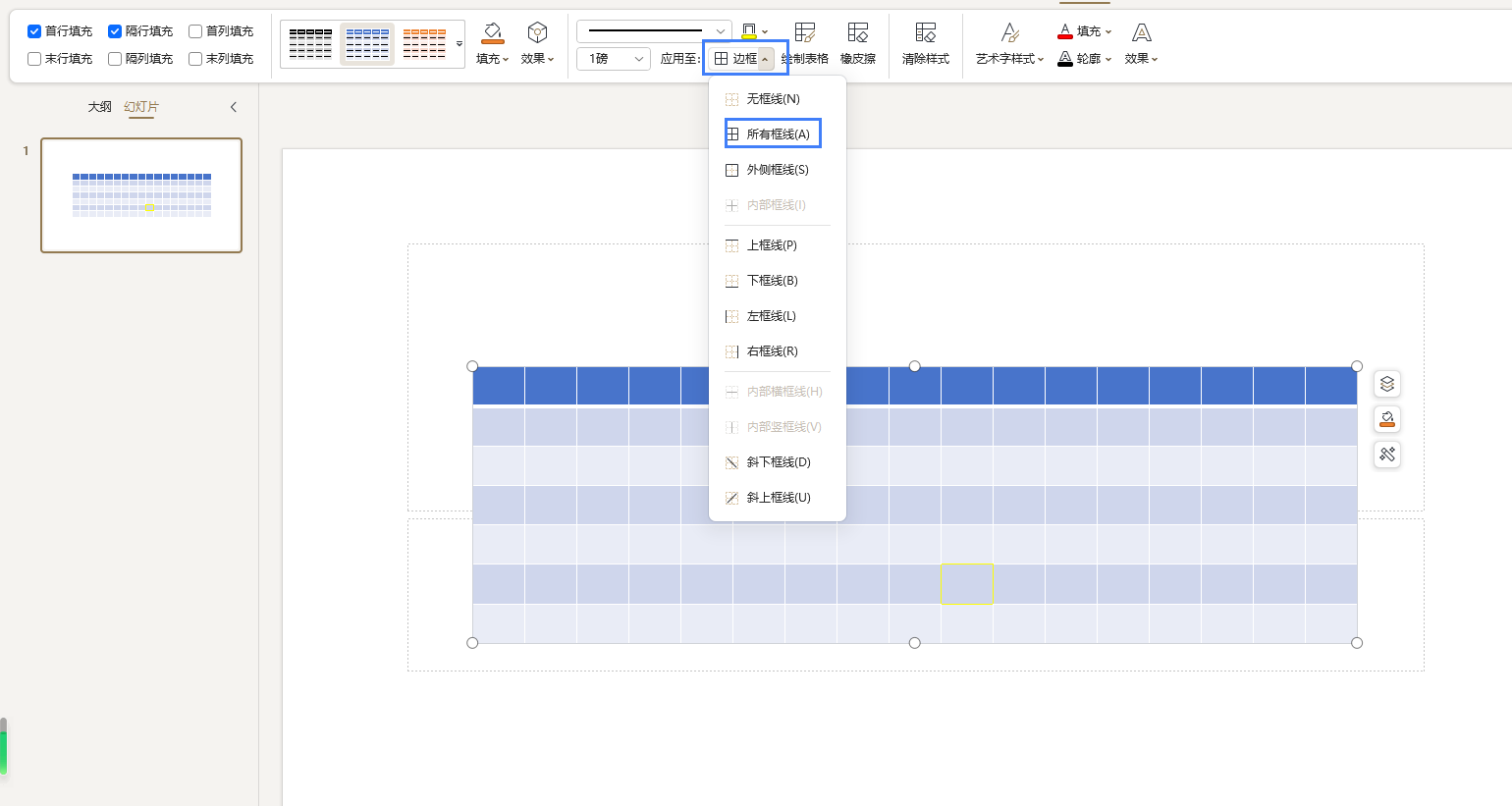Open the pen color dropdown arrow
The height and width of the screenshot is (806, 1512).
[765, 31]
